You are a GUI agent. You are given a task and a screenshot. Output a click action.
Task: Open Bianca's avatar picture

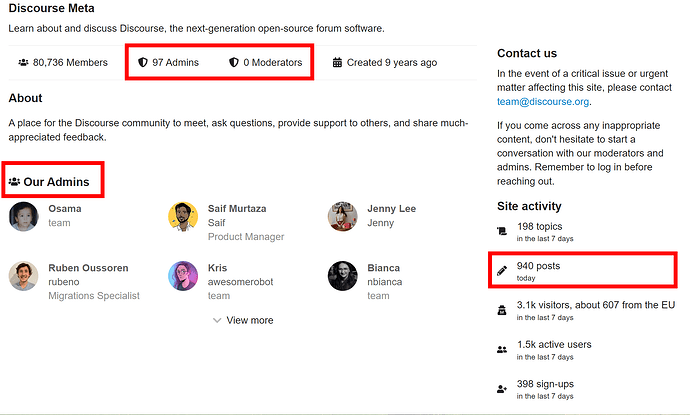pos(342,276)
